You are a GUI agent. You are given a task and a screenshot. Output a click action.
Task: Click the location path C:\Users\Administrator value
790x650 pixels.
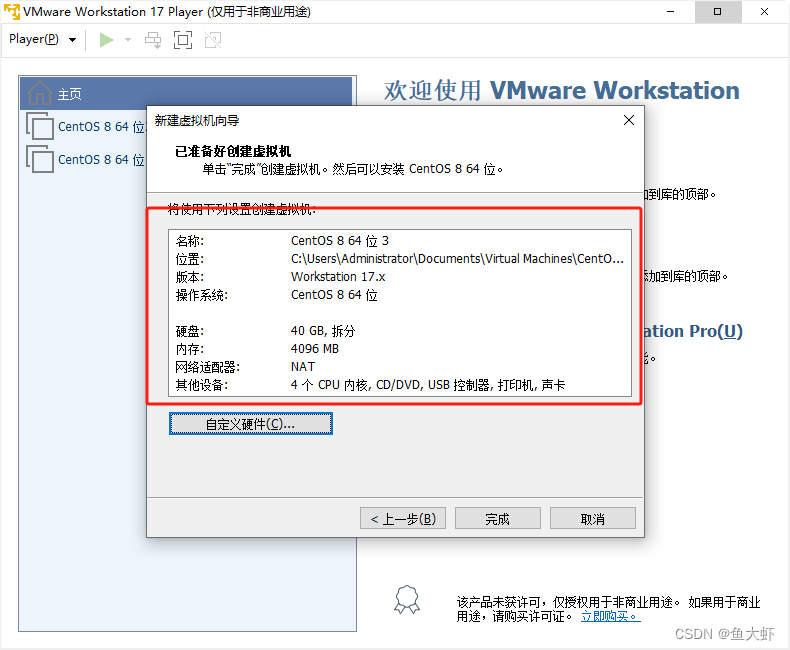point(457,259)
